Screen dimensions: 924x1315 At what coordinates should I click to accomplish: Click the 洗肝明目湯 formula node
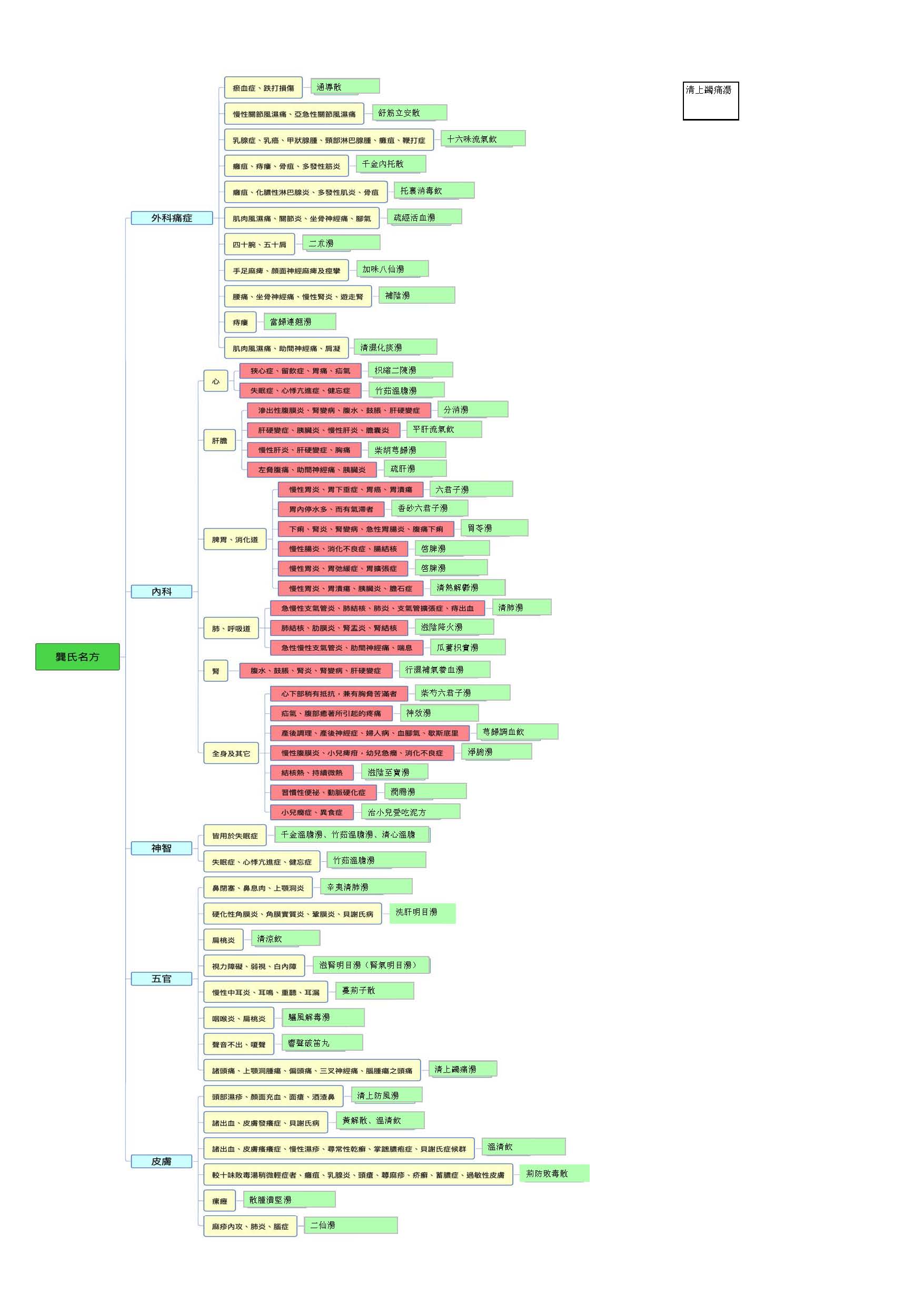[x=422, y=912]
